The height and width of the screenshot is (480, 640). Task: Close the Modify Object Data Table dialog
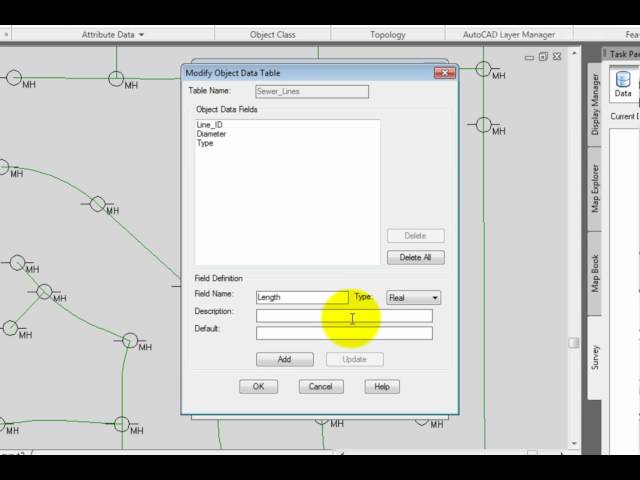444,73
